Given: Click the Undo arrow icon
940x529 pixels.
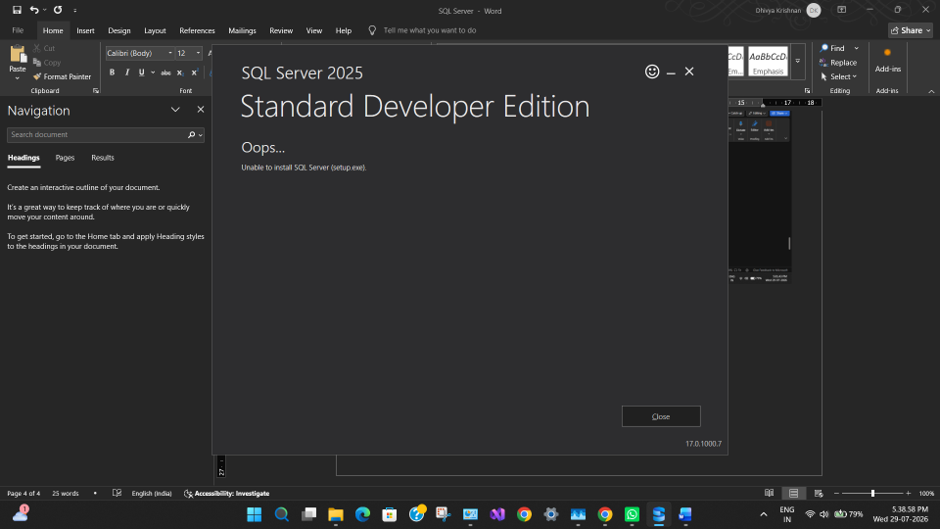Looking at the screenshot, I should 34,10.
